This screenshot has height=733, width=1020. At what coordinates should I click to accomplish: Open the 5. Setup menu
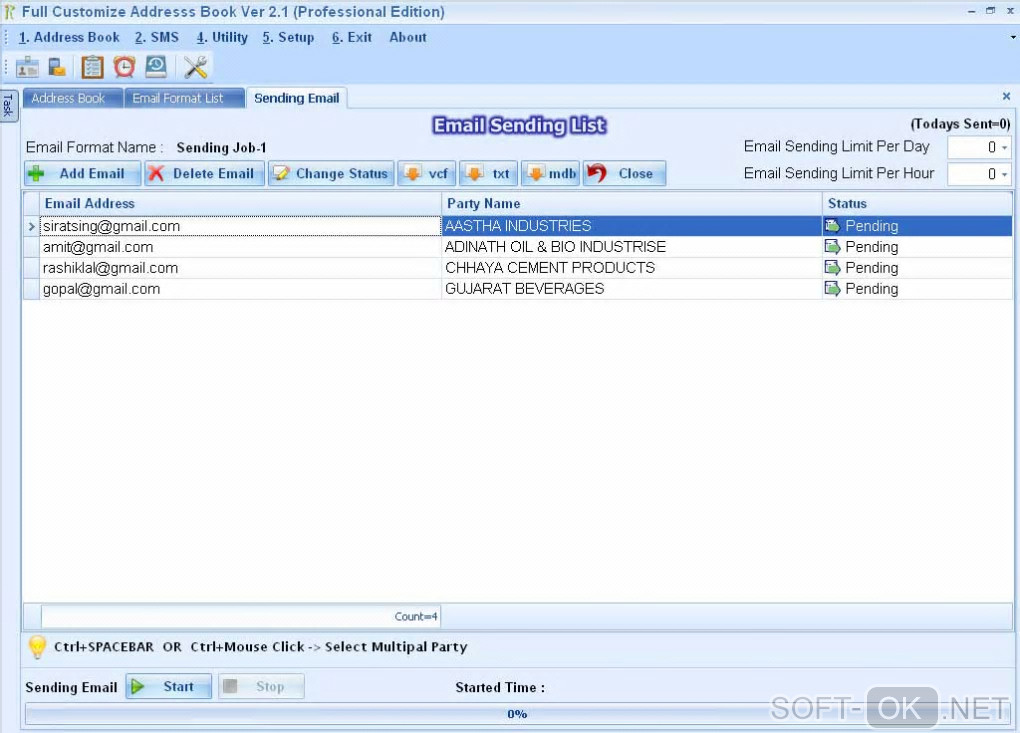point(288,37)
